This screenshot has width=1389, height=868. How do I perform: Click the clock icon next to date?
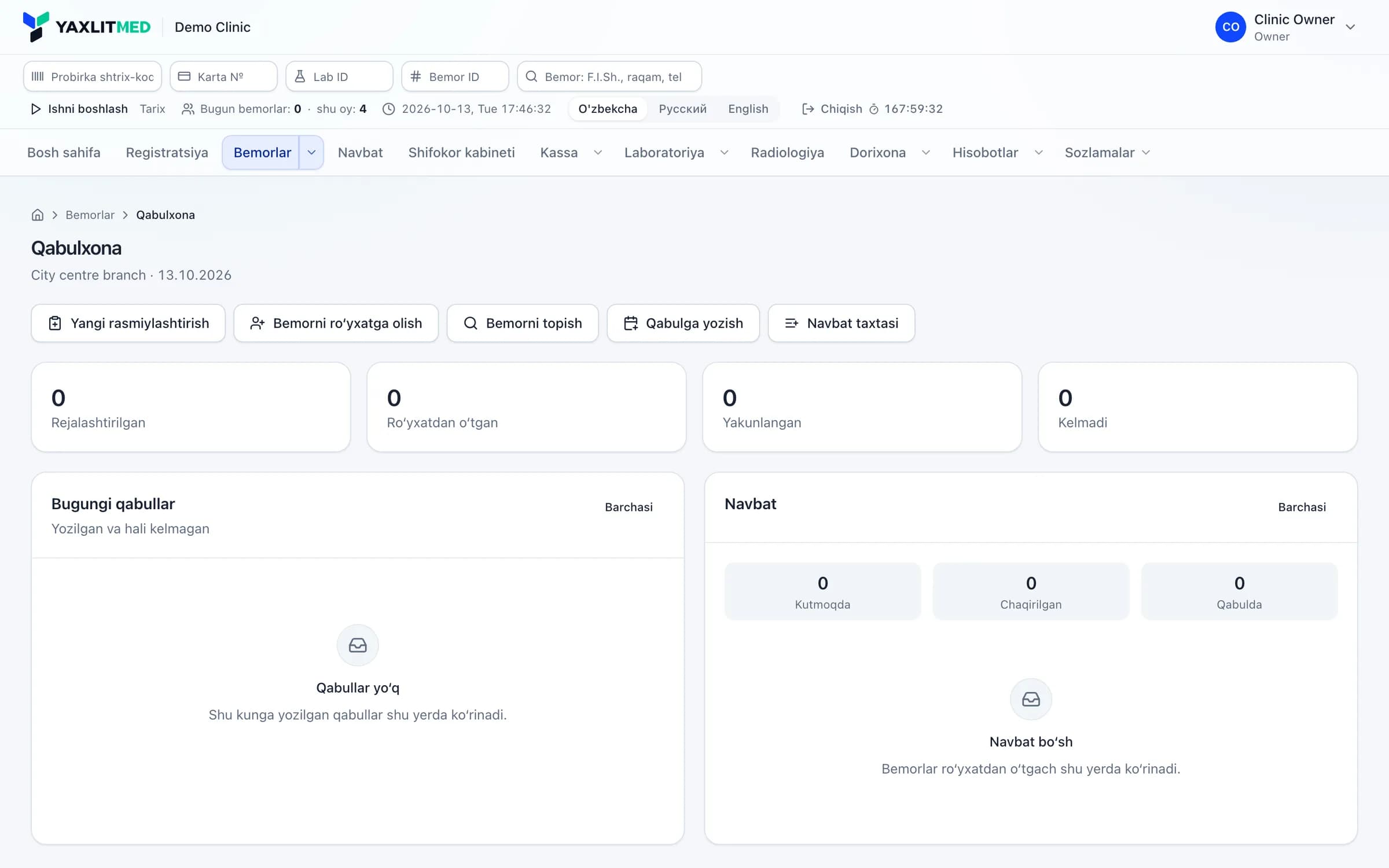click(x=389, y=109)
